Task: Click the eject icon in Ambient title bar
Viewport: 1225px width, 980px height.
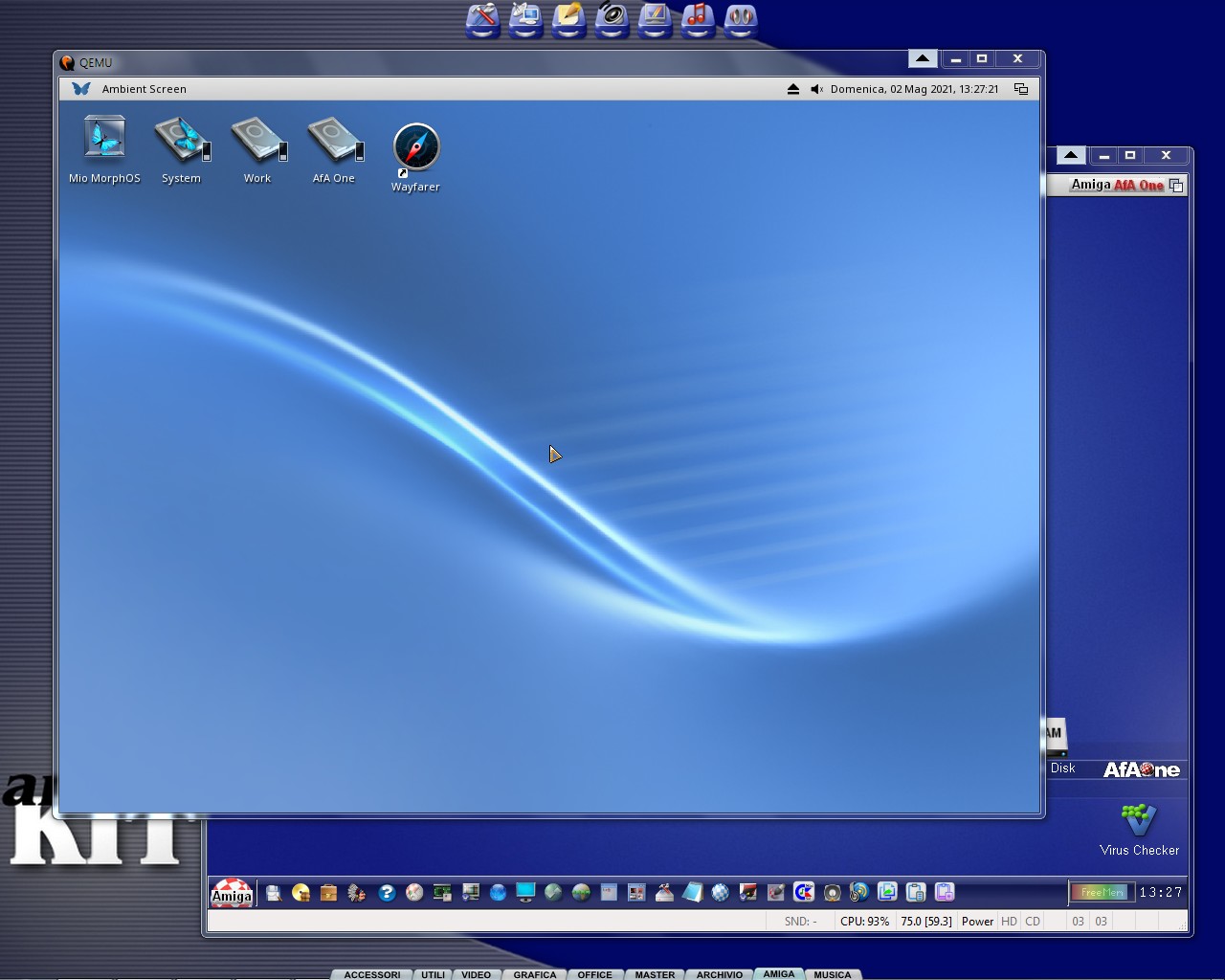Action: click(x=792, y=89)
